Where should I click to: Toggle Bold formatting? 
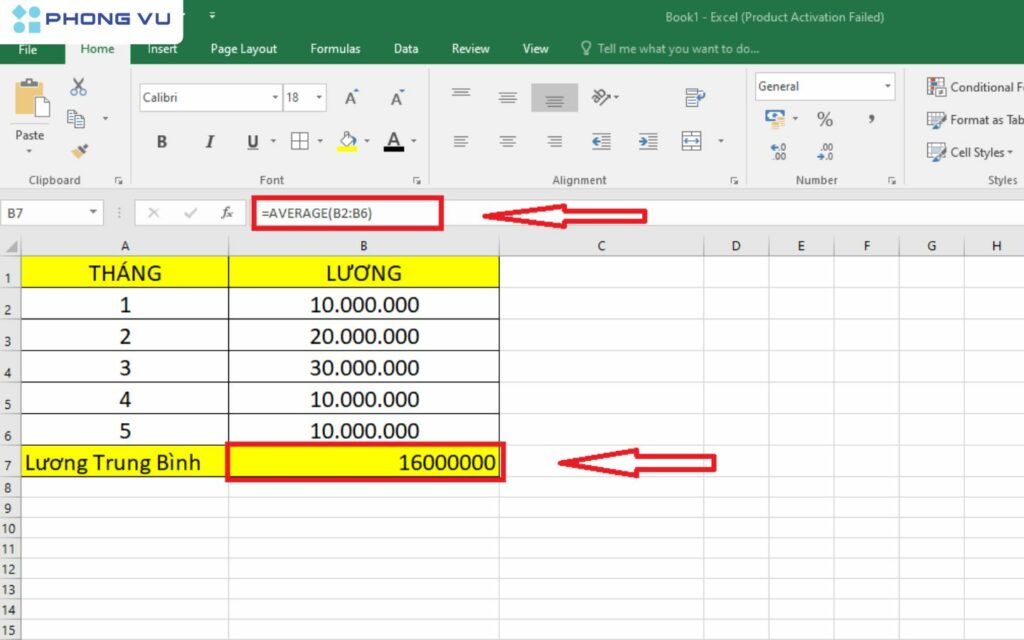coord(162,142)
